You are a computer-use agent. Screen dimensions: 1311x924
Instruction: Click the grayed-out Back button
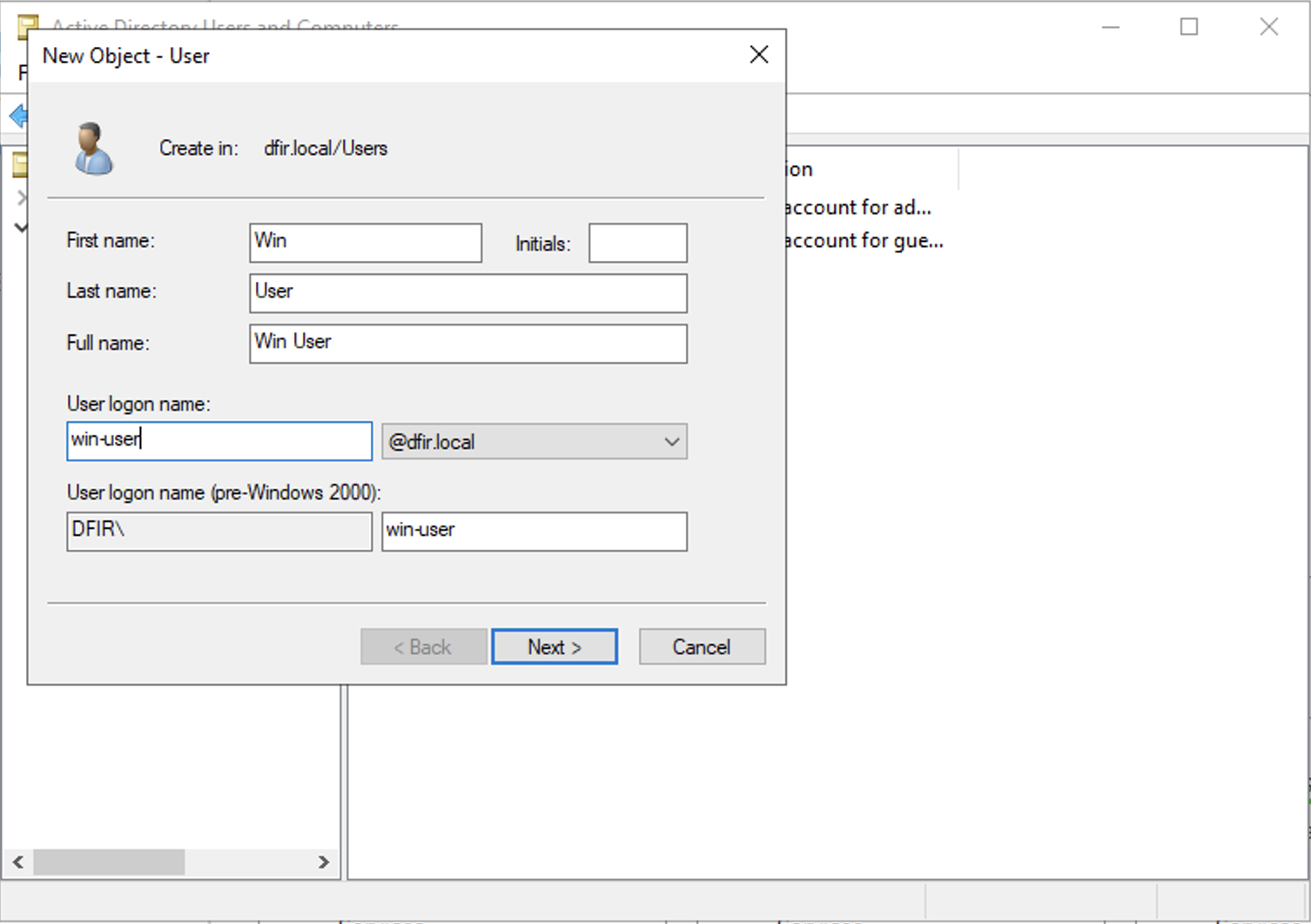pyautogui.click(x=423, y=647)
